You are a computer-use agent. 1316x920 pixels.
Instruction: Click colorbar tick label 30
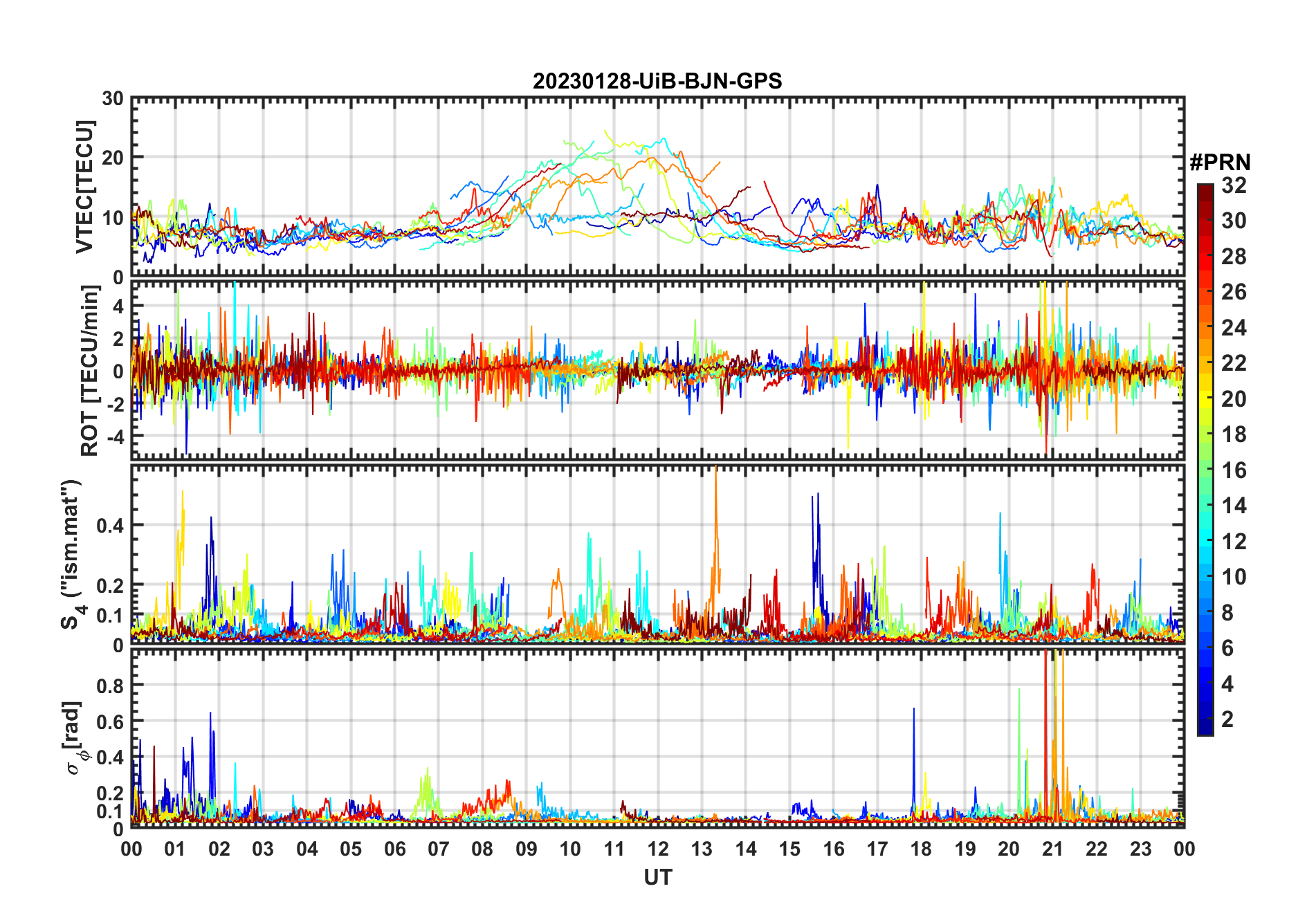coord(1234,221)
